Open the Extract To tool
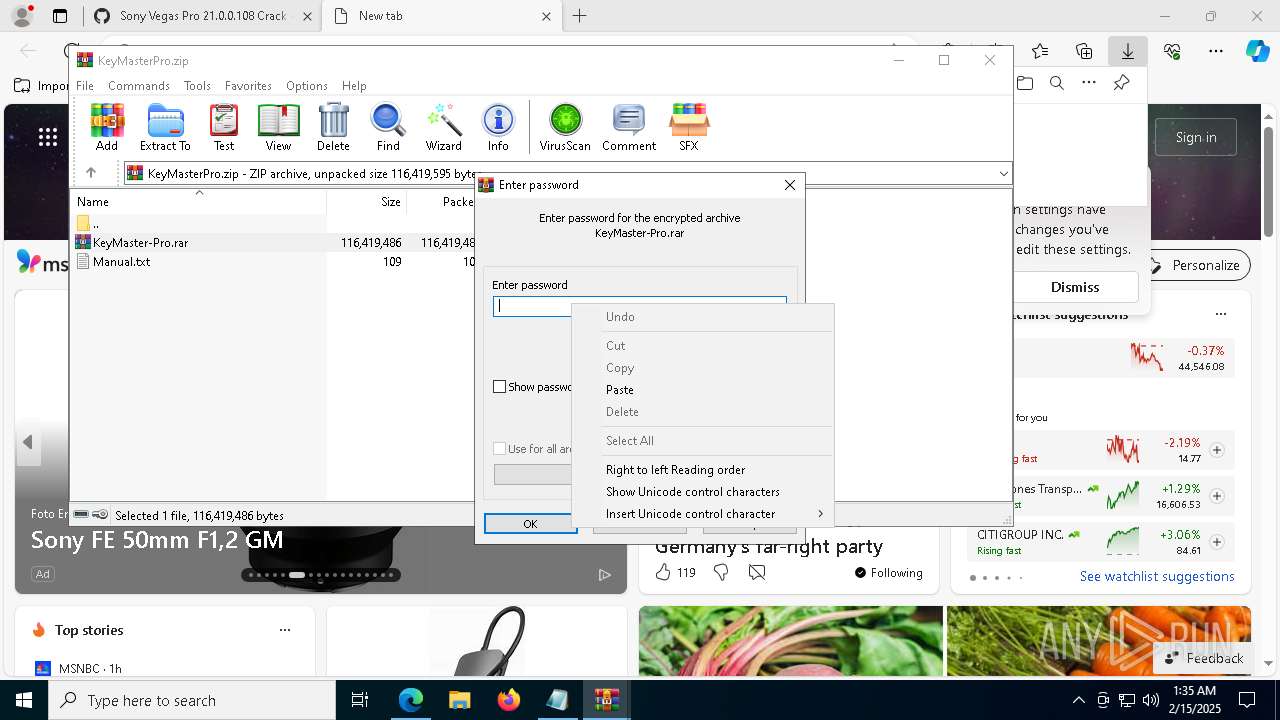The height and width of the screenshot is (720, 1280). (x=165, y=127)
